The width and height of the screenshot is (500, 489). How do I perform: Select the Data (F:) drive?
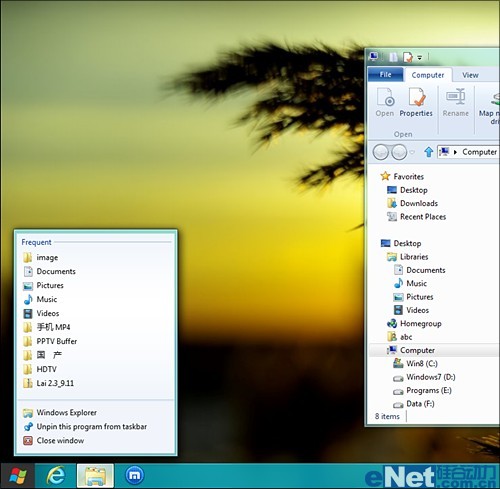[x=414, y=404]
